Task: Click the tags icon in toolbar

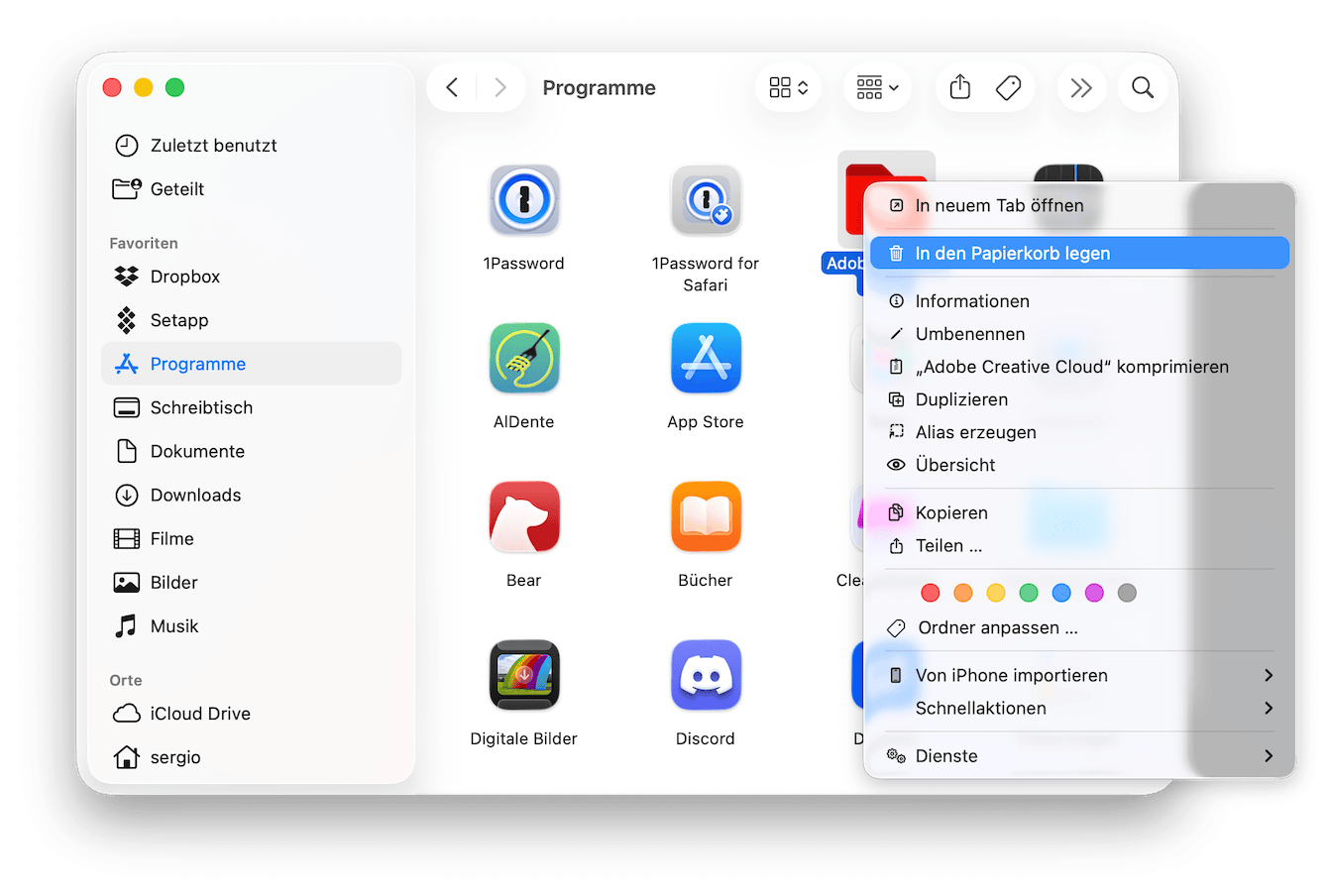Action: (1008, 88)
